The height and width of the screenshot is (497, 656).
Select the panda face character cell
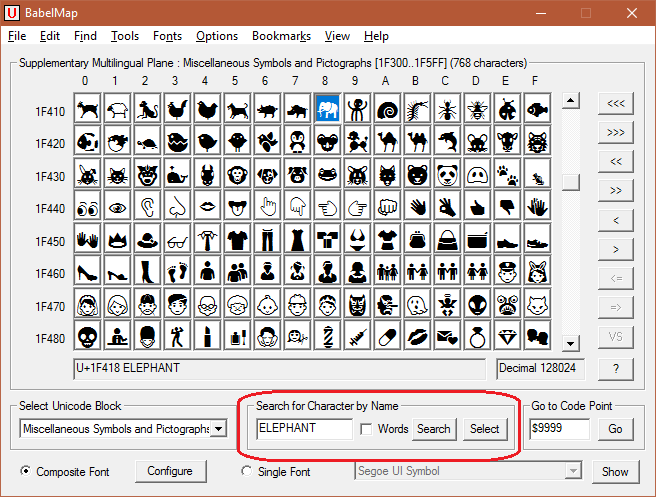[x=448, y=173]
